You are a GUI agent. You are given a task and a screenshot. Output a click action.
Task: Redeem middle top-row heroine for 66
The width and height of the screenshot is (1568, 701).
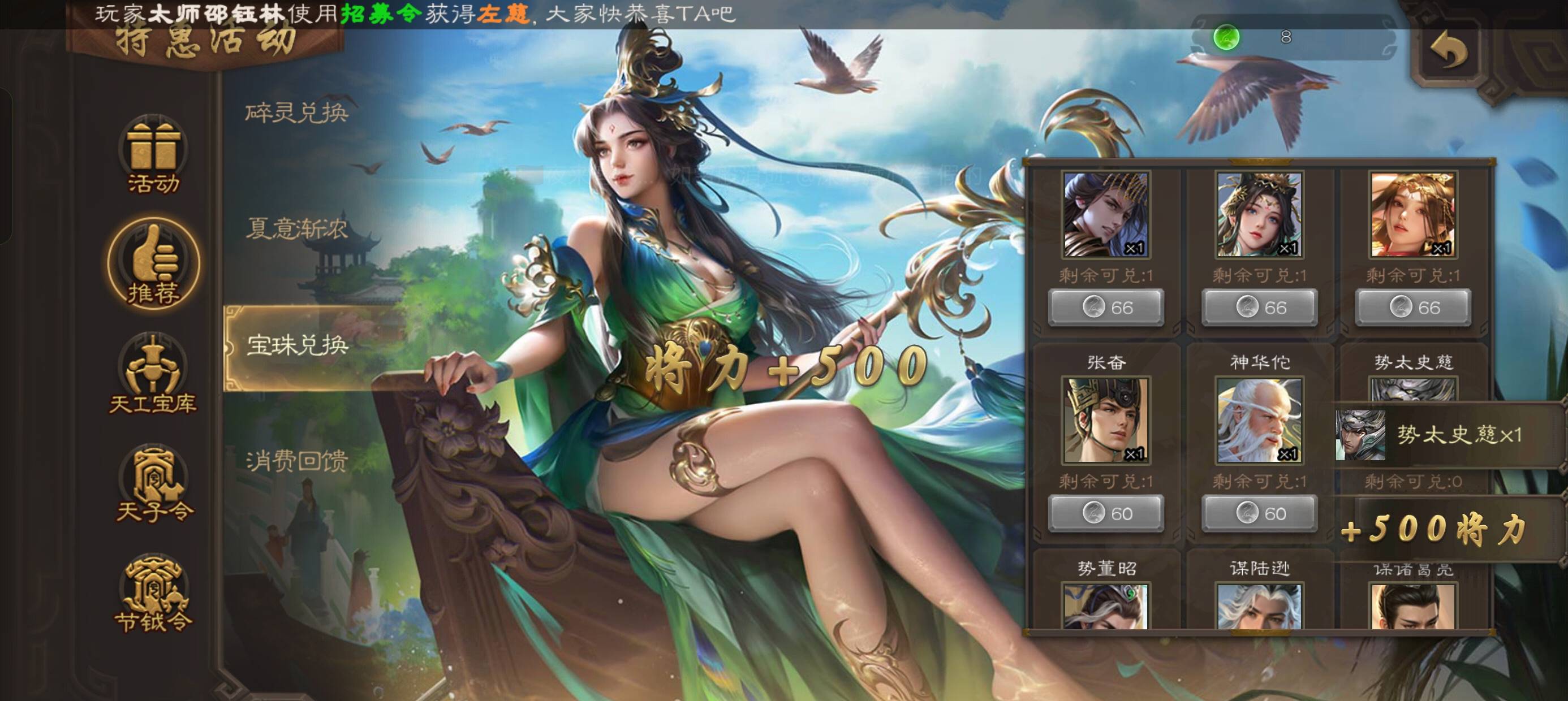tap(1259, 308)
